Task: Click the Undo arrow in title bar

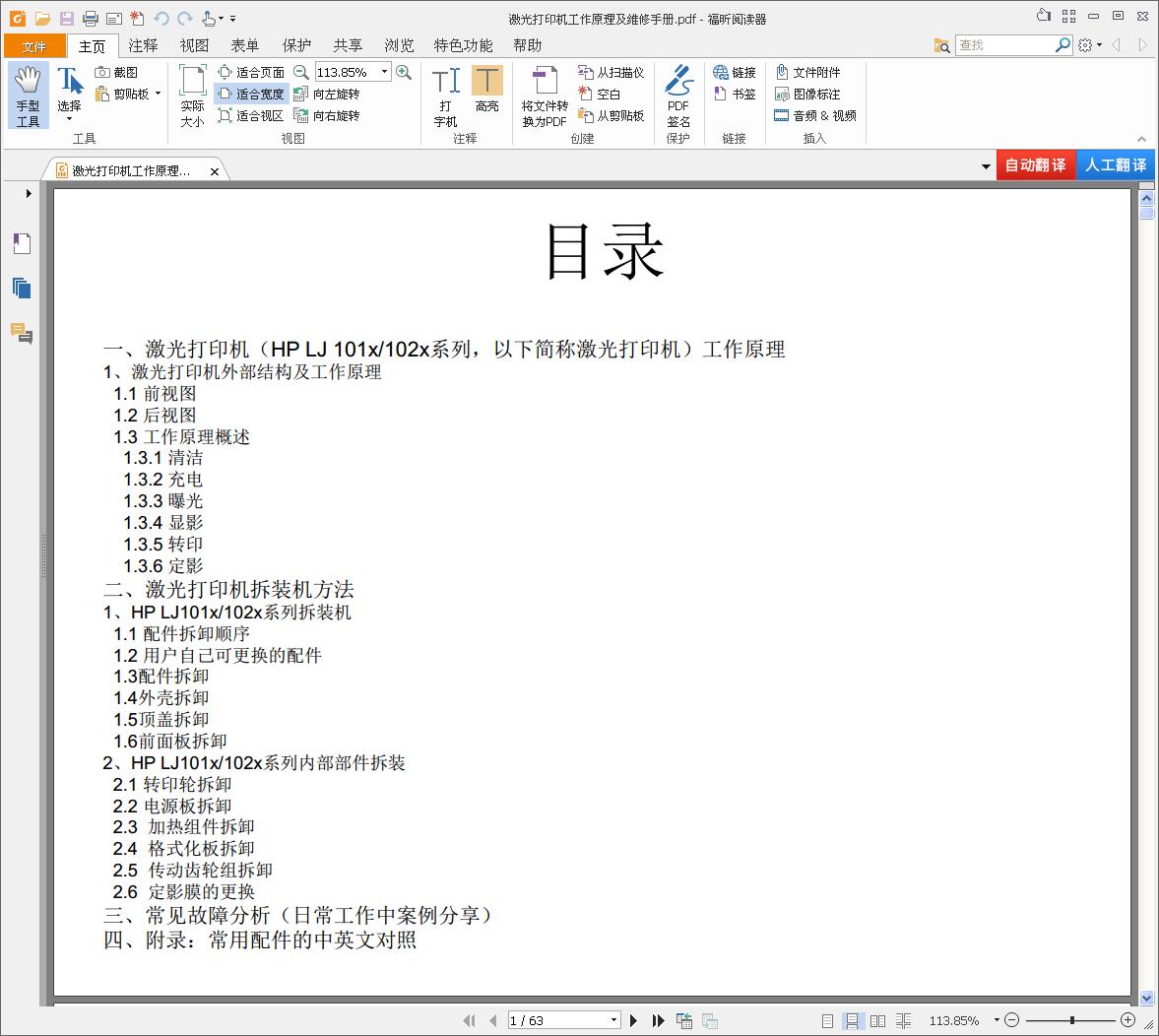Action: coord(161,19)
